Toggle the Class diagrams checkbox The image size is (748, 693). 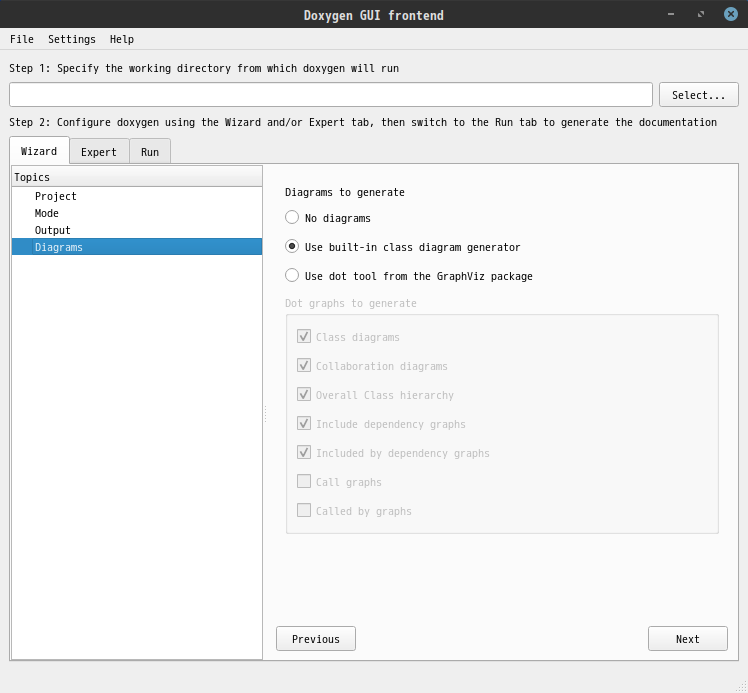pyautogui.click(x=304, y=337)
